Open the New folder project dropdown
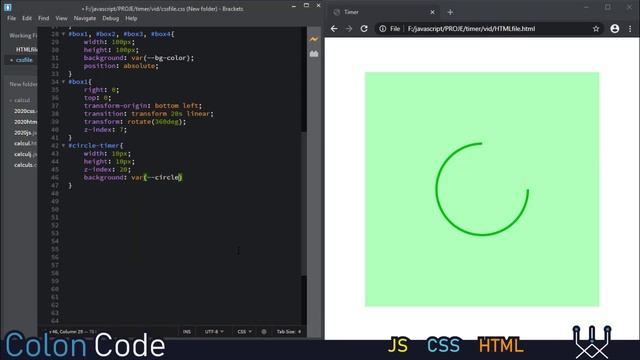640x360 pixels. point(23,84)
